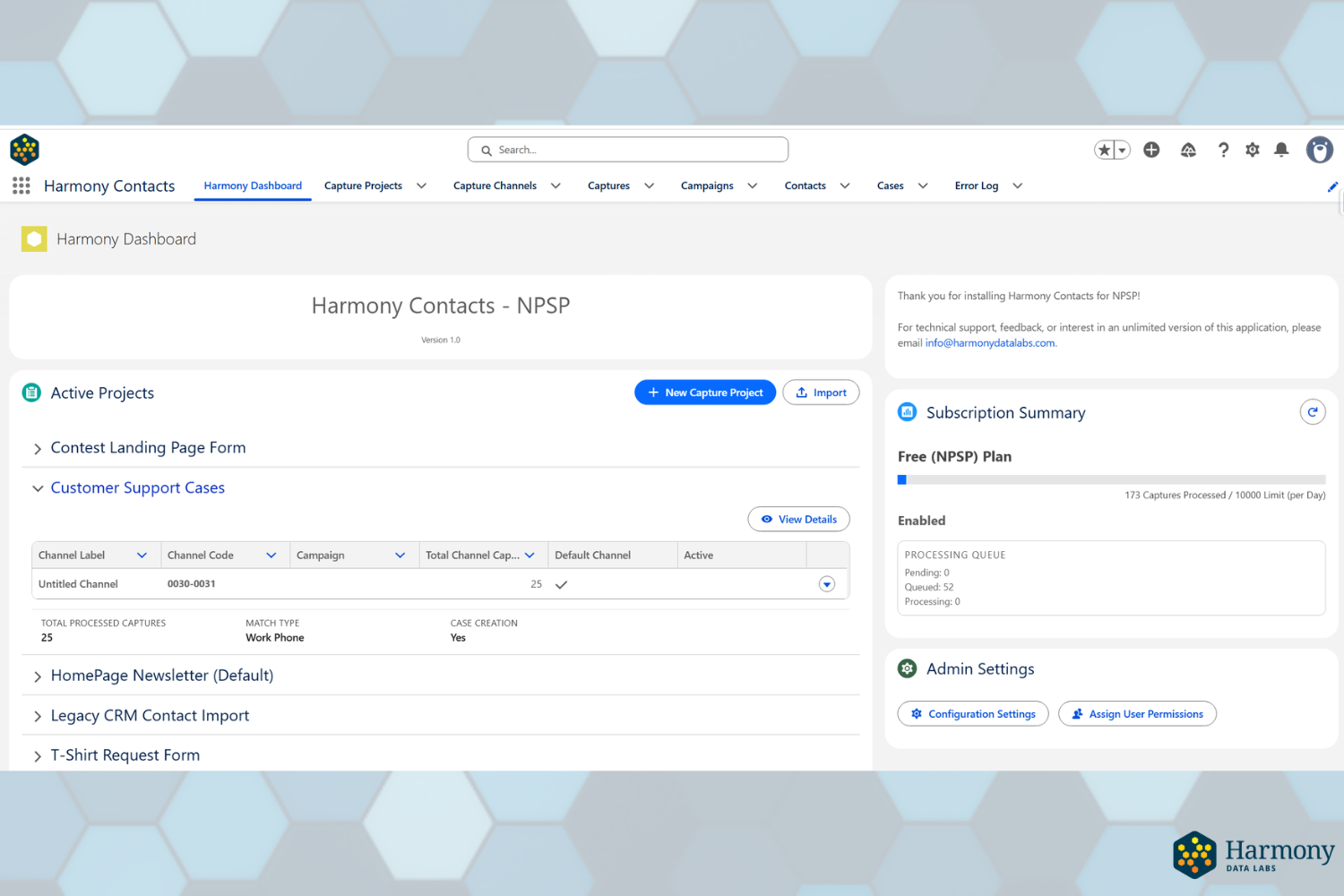Expand T-Shirt Request Form project
Viewport: 1344px width, 896px height.
point(38,756)
